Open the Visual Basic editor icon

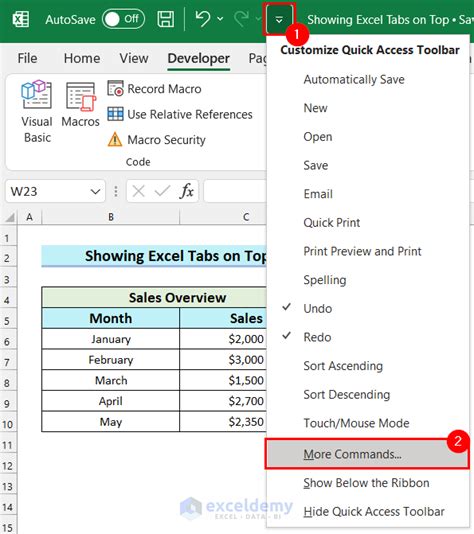(36, 94)
